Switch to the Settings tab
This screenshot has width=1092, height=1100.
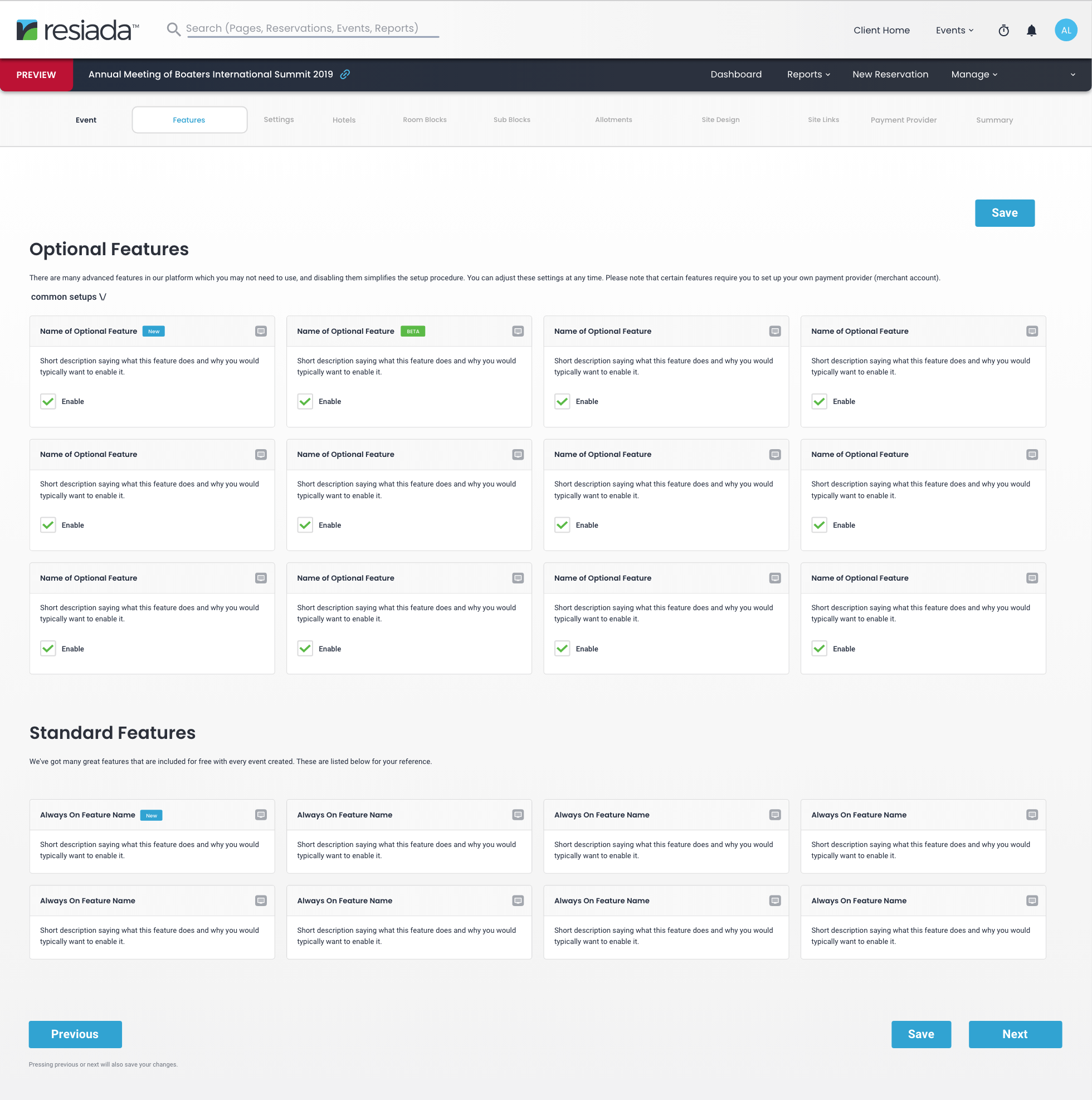tap(279, 120)
